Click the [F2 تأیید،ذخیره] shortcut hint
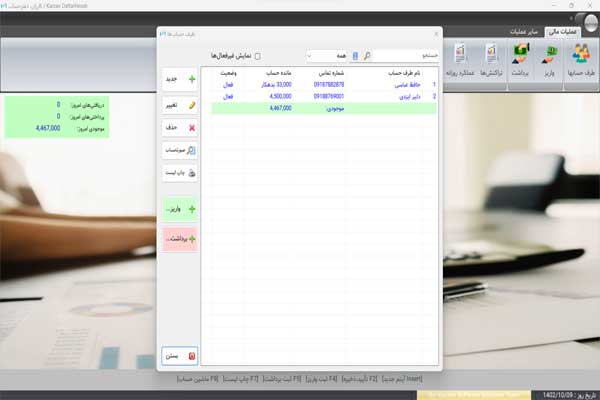The width and height of the screenshot is (600, 400). tap(360, 379)
